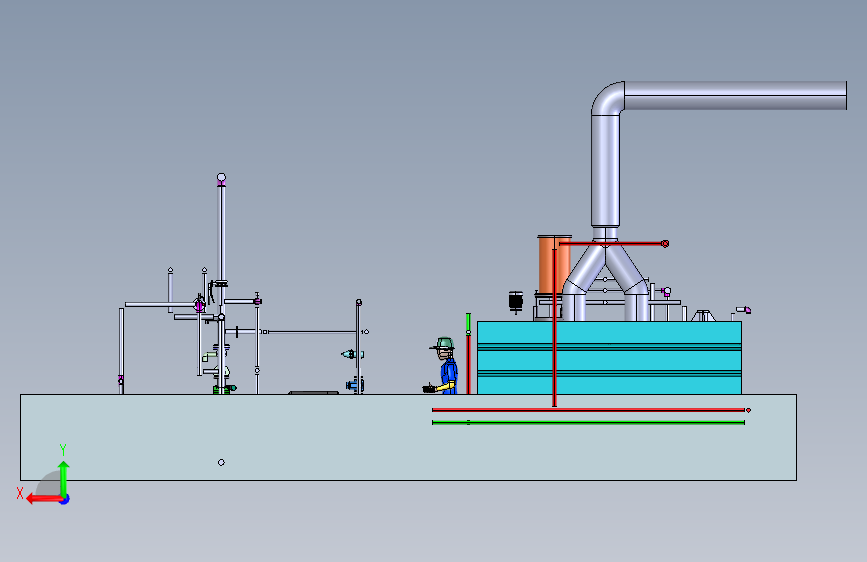Click the worker's green hard hat

pos(443,344)
